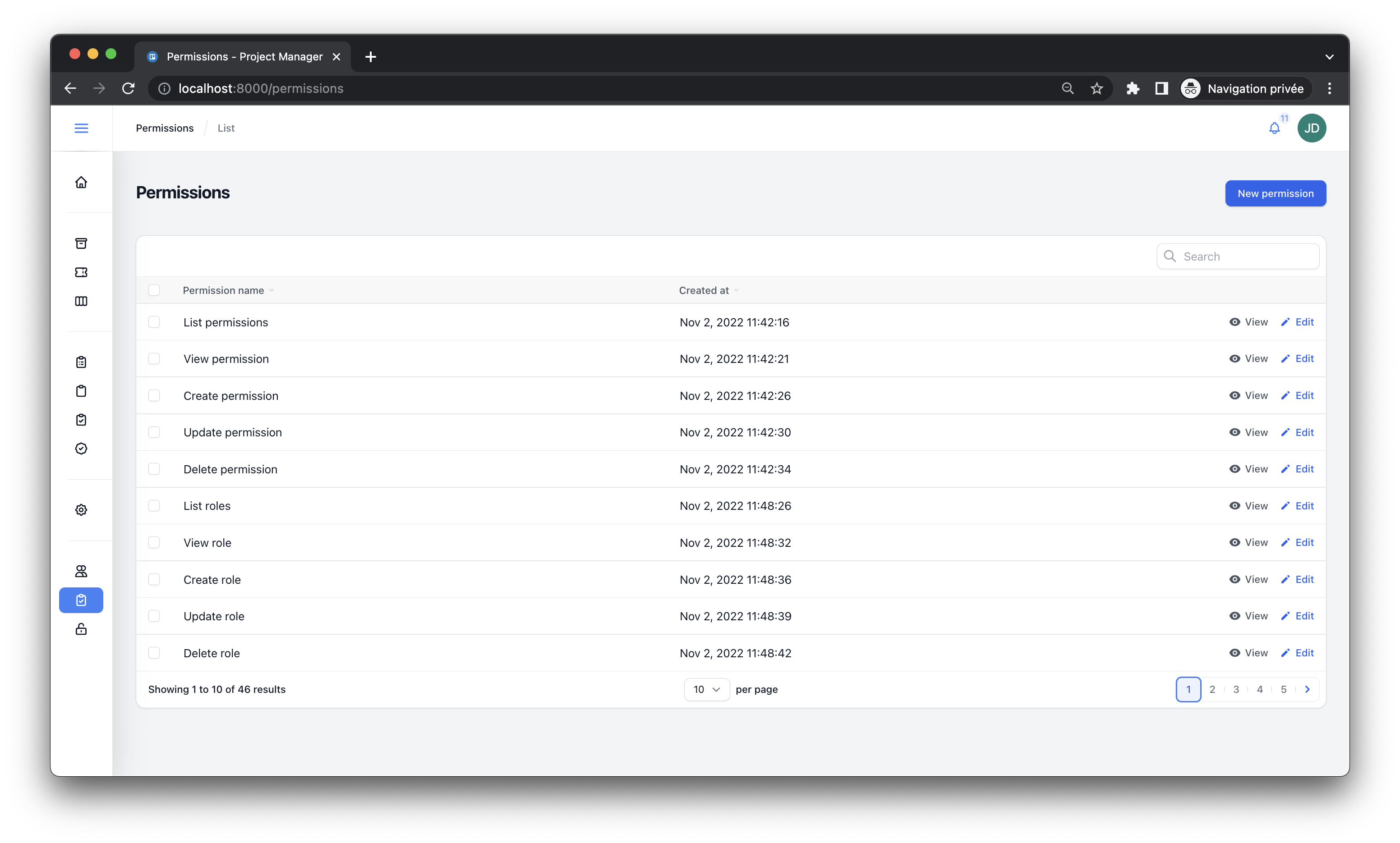Open the users group sidebar icon
The height and width of the screenshot is (843, 1400).
click(x=81, y=571)
